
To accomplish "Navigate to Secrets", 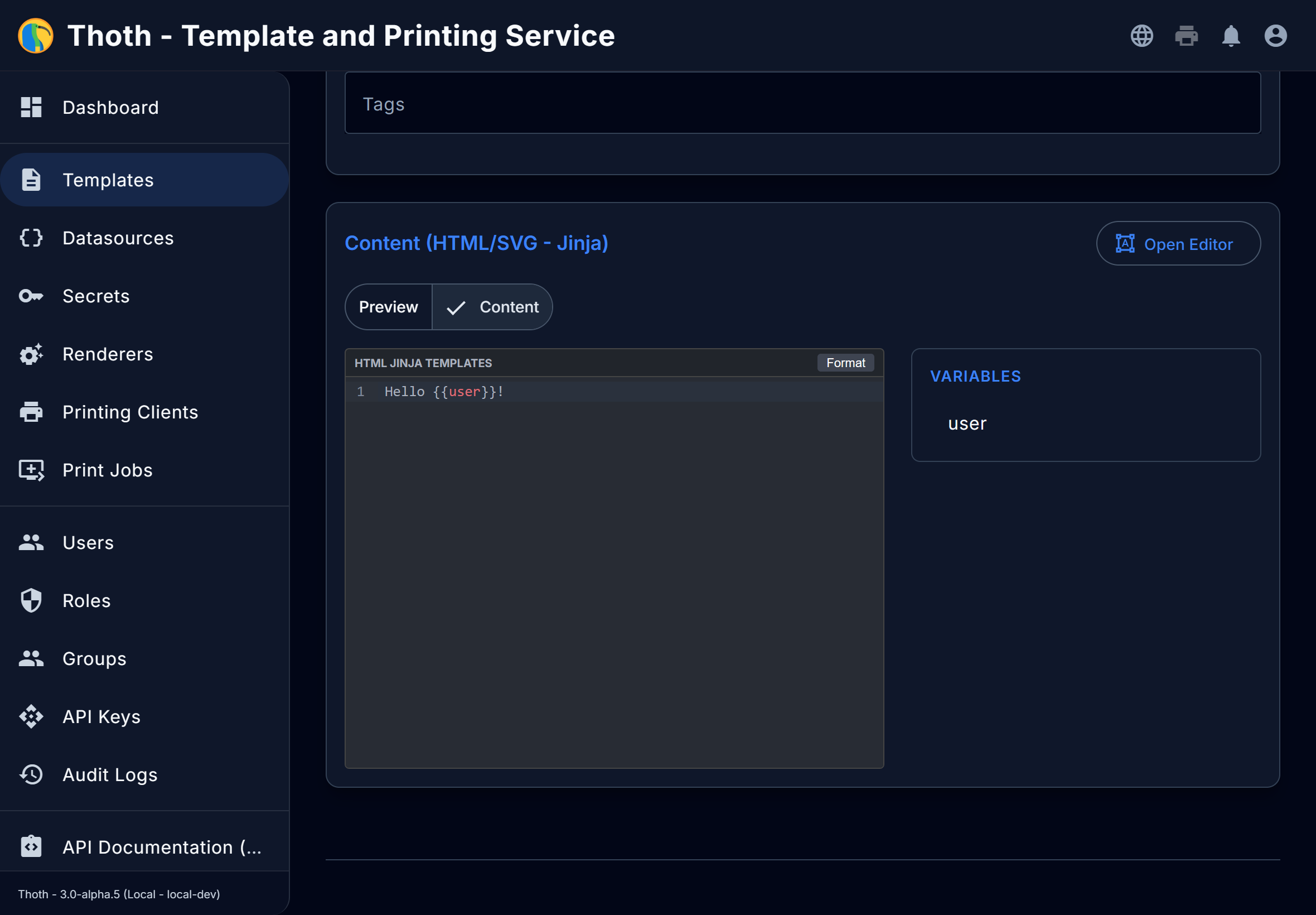I will point(144,296).
